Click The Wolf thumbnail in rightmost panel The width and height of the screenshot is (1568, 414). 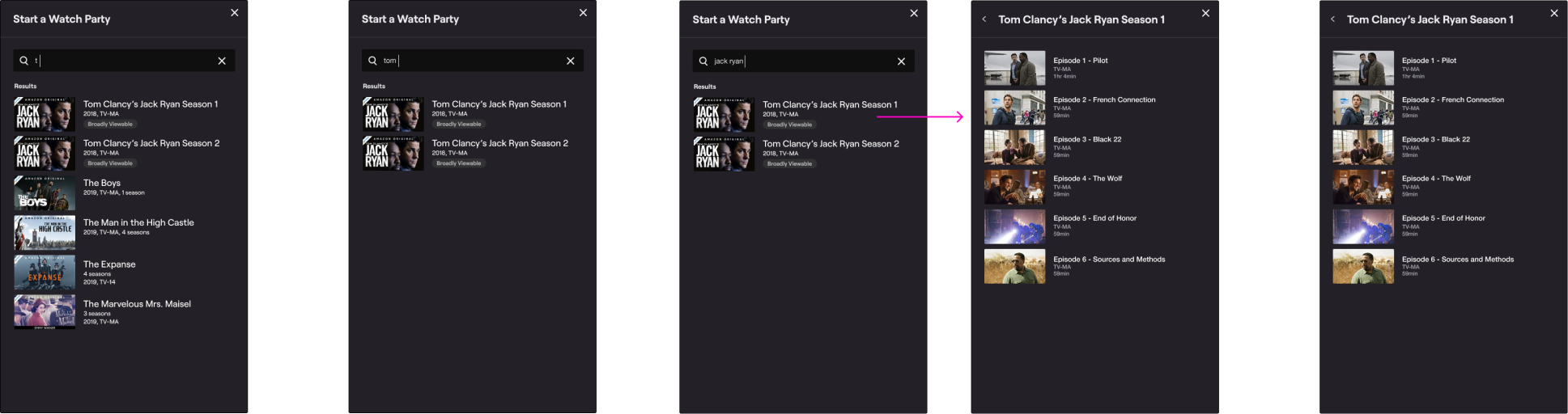1364,187
